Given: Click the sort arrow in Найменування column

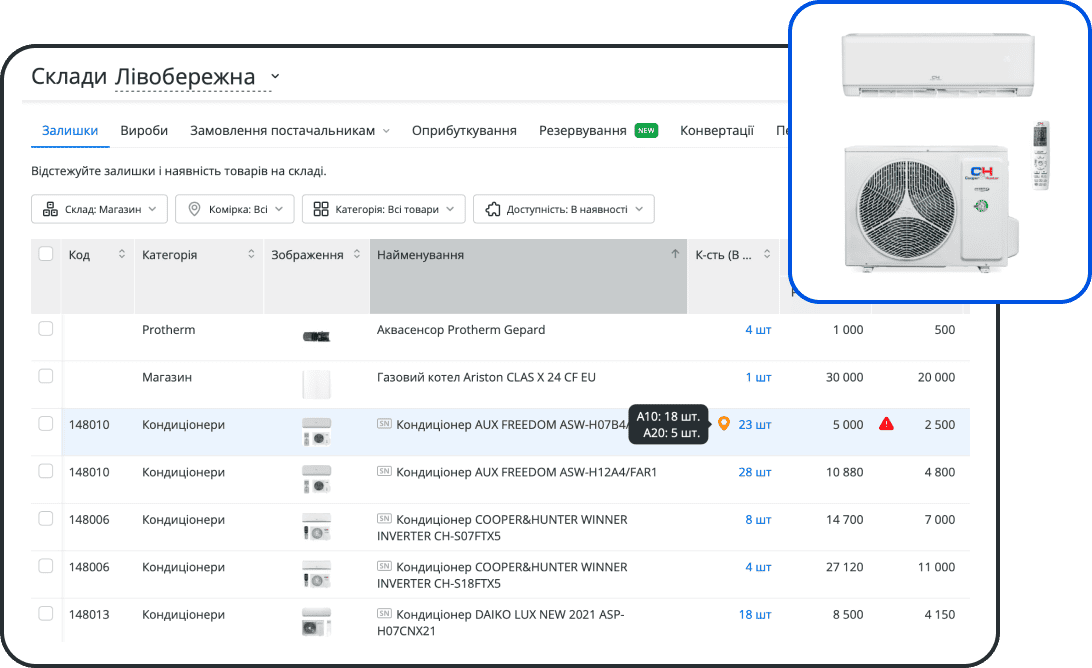Looking at the screenshot, I should point(675,254).
